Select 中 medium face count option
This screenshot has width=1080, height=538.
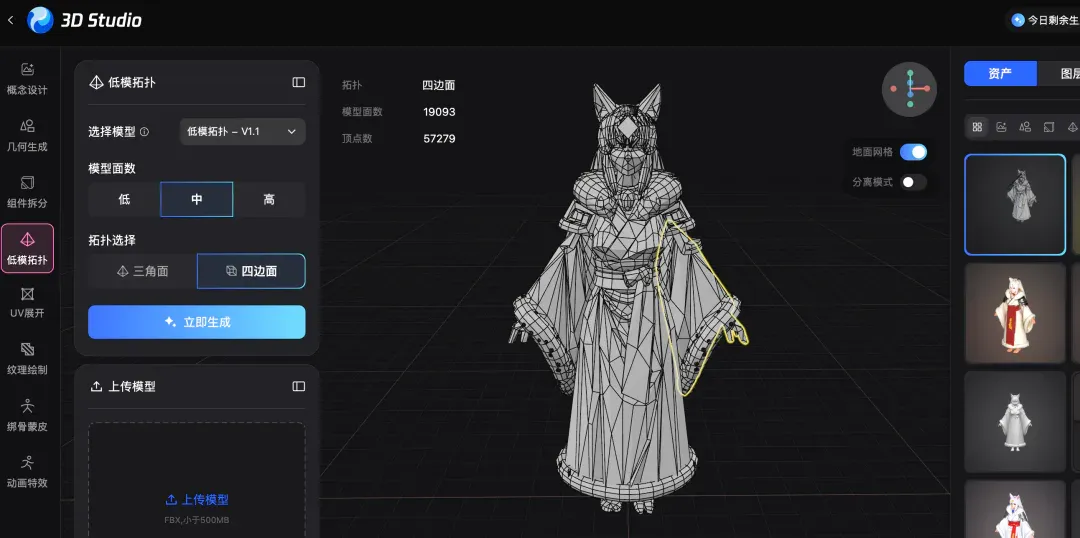(x=197, y=199)
